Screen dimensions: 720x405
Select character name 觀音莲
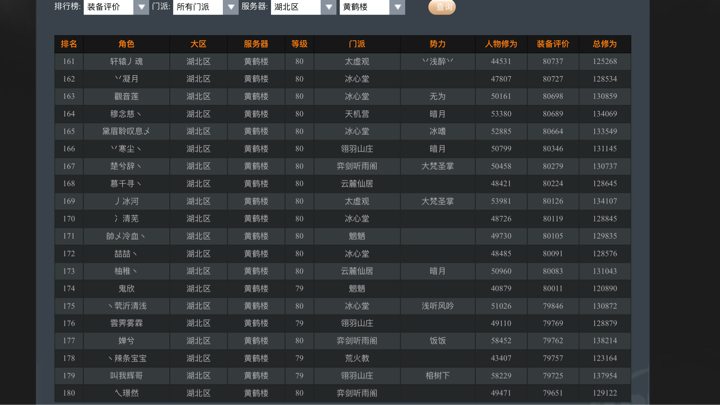pyautogui.click(x=126, y=96)
